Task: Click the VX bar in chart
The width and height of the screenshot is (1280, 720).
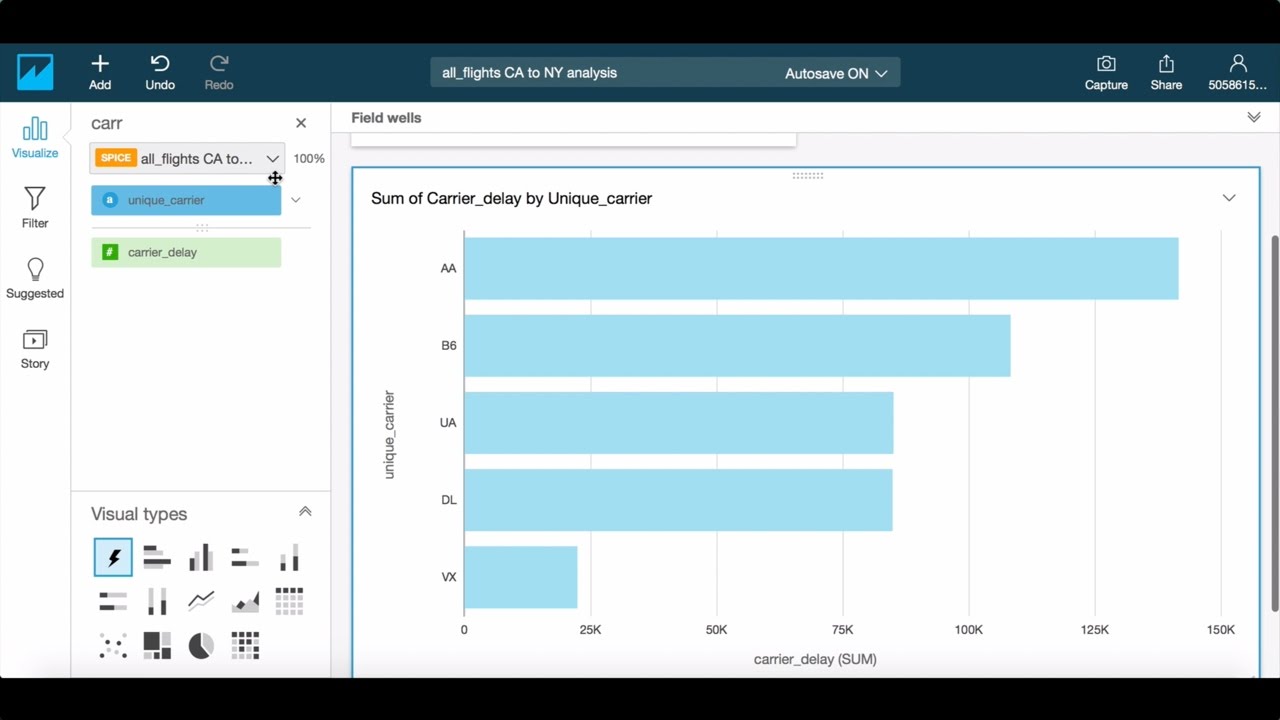Action: click(521, 577)
